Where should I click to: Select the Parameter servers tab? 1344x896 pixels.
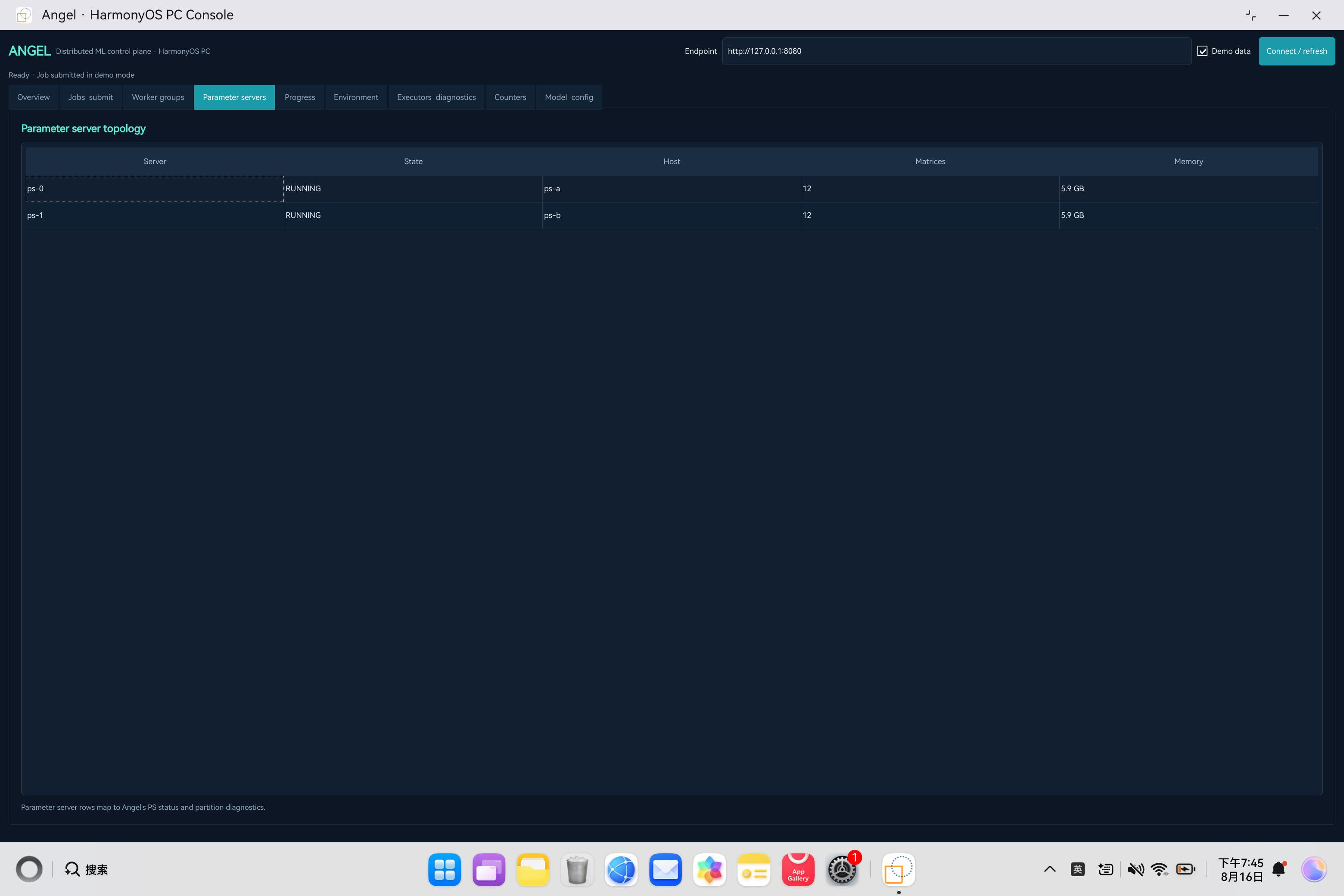tap(234, 97)
